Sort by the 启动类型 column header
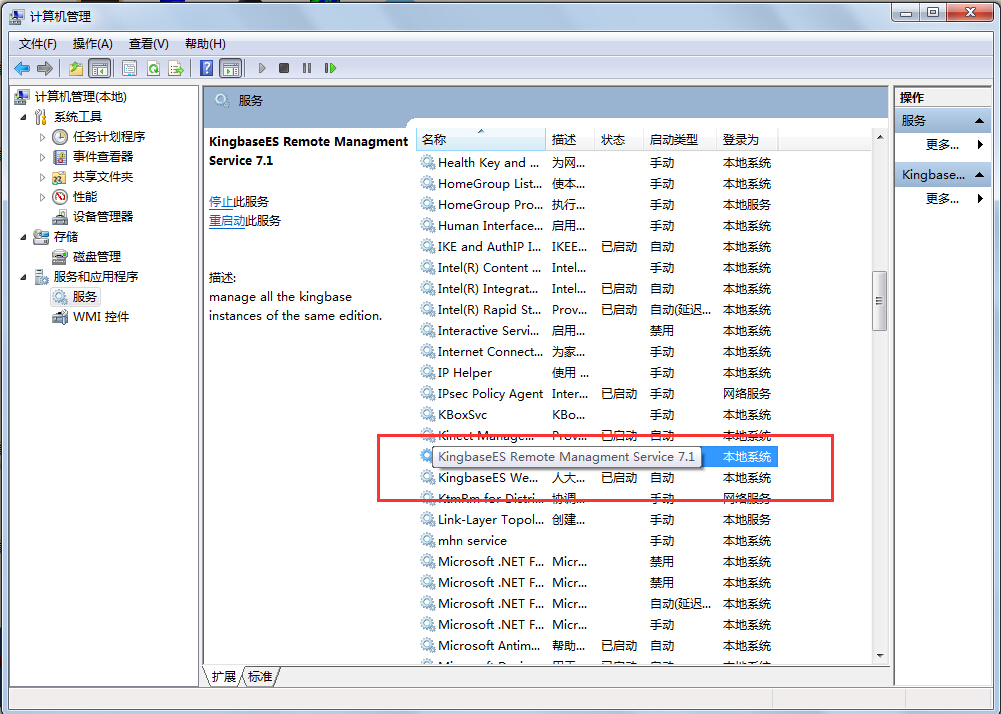Viewport: 1001px width, 714px height. [680, 139]
